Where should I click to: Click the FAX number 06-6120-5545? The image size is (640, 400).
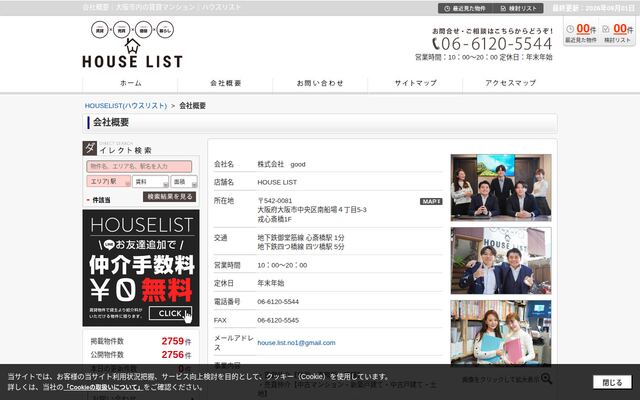pyautogui.click(x=278, y=320)
